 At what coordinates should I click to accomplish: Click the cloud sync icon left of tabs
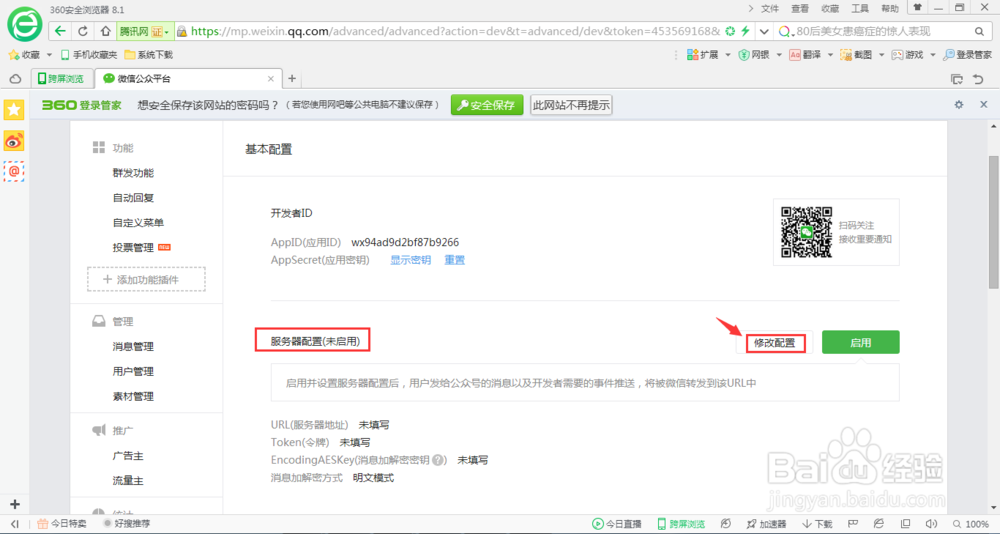pyautogui.click(x=15, y=79)
